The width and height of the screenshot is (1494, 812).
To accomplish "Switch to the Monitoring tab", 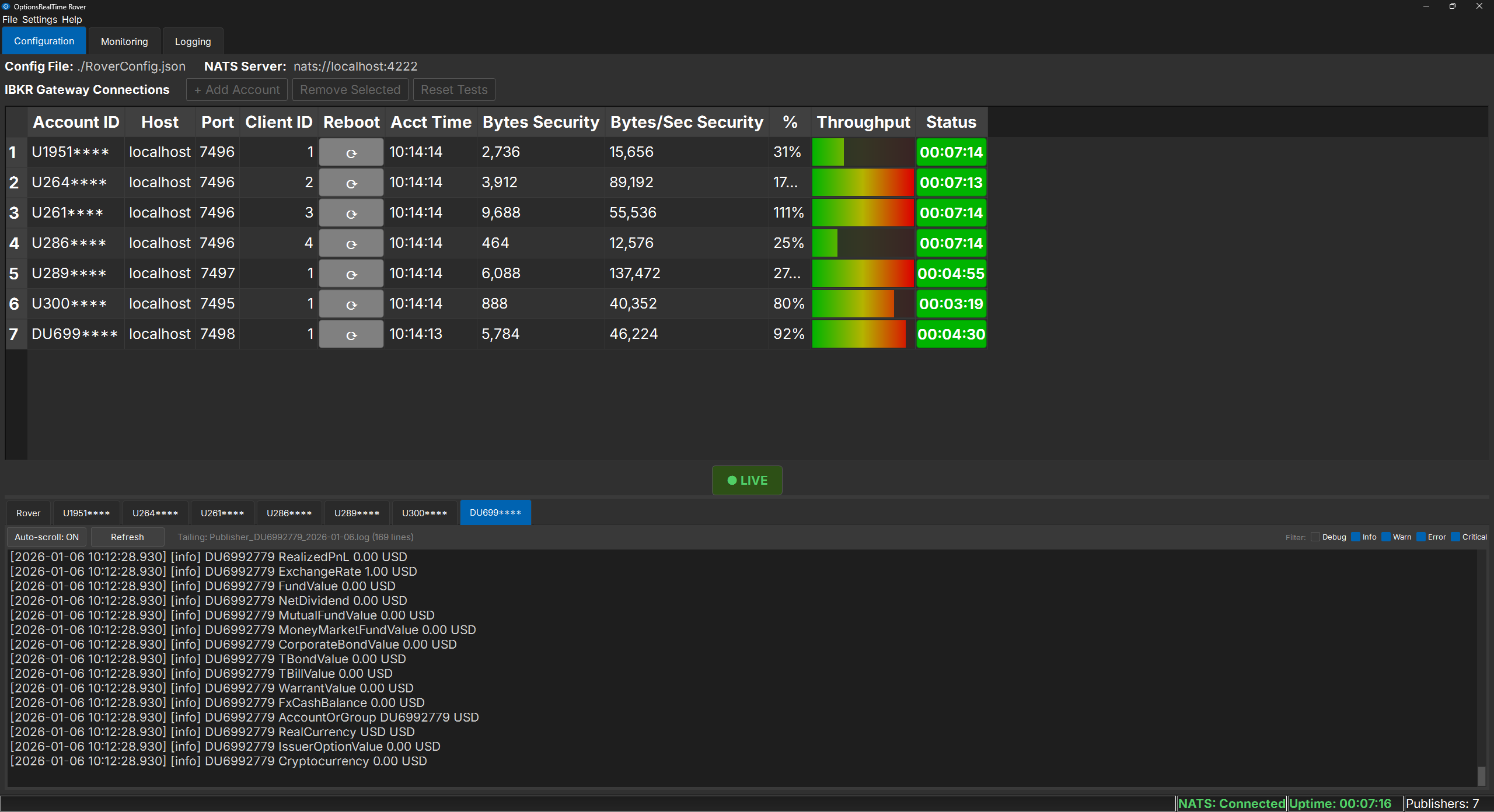I will coord(124,41).
